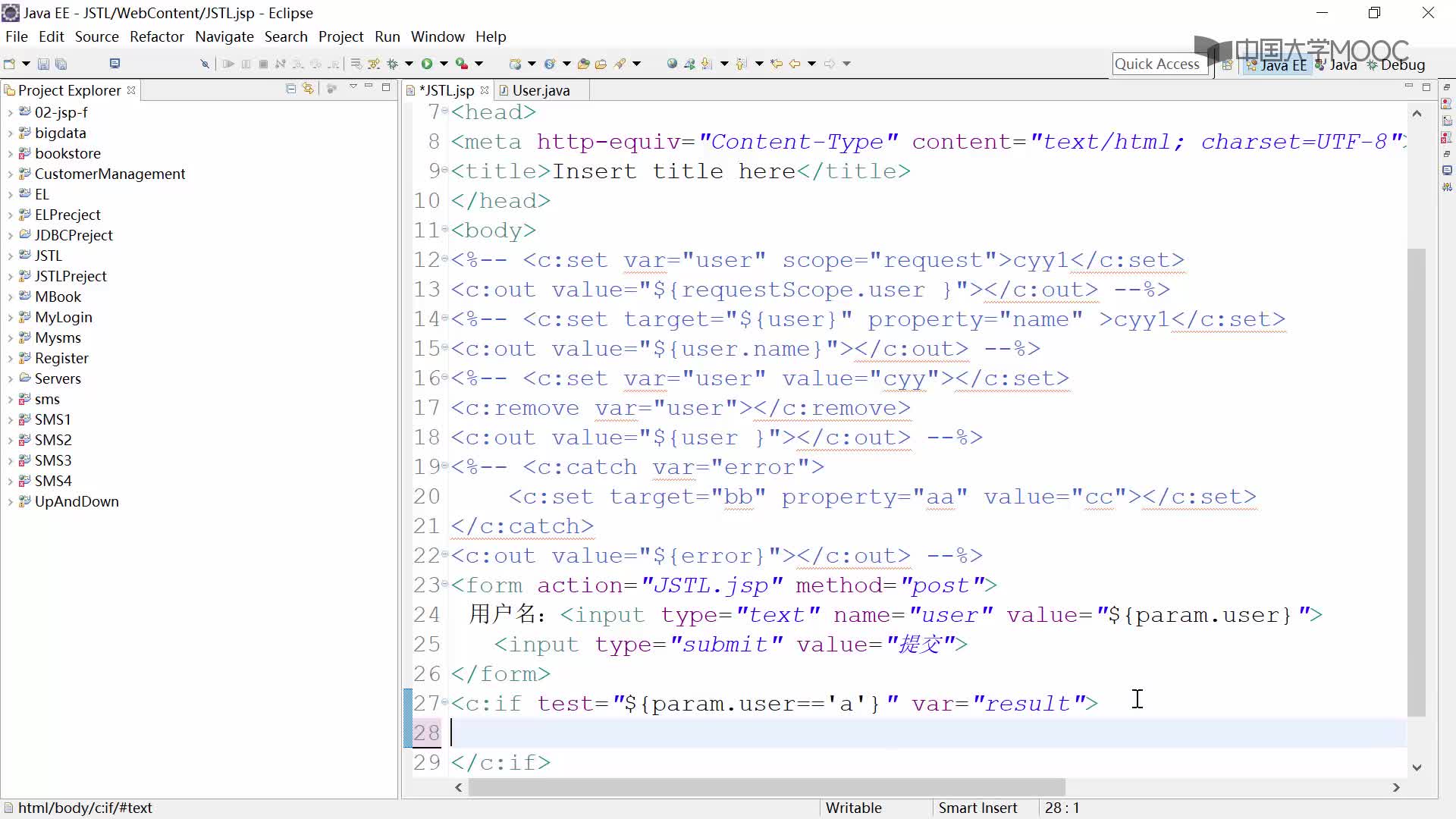Save the current file with Save icon
Screen dimensions: 1456x819
pos(43,64)
